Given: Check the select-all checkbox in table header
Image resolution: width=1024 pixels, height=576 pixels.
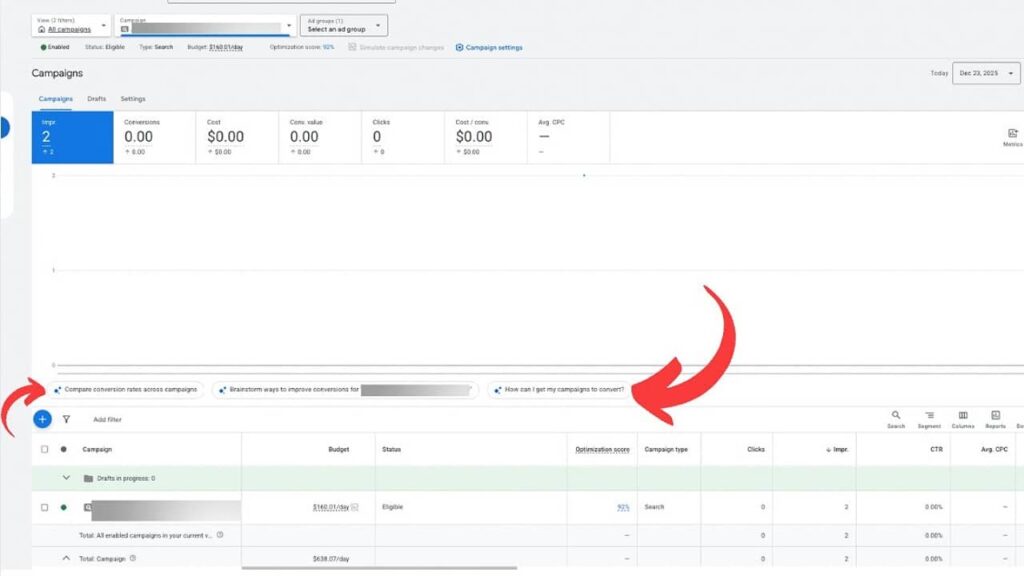Looking at the screenshot, I should (44, 449).
